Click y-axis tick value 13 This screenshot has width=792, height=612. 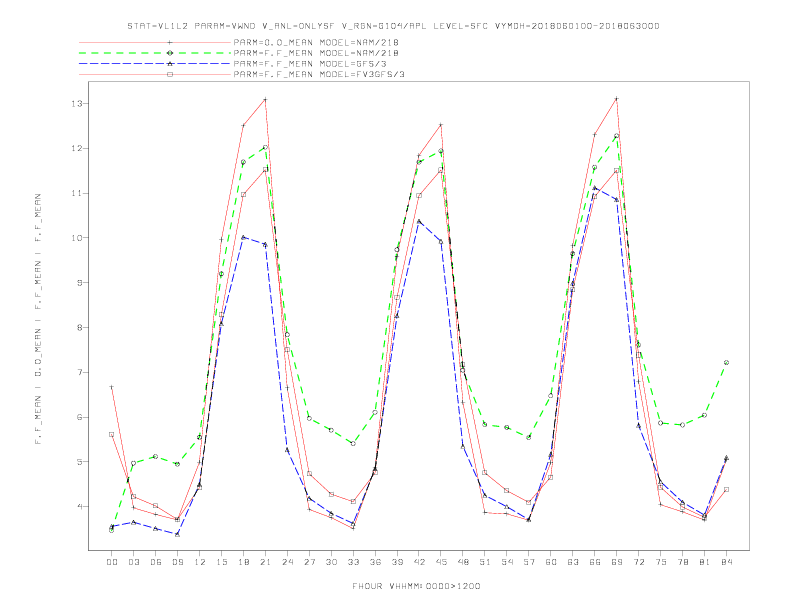tap(76, 104)
